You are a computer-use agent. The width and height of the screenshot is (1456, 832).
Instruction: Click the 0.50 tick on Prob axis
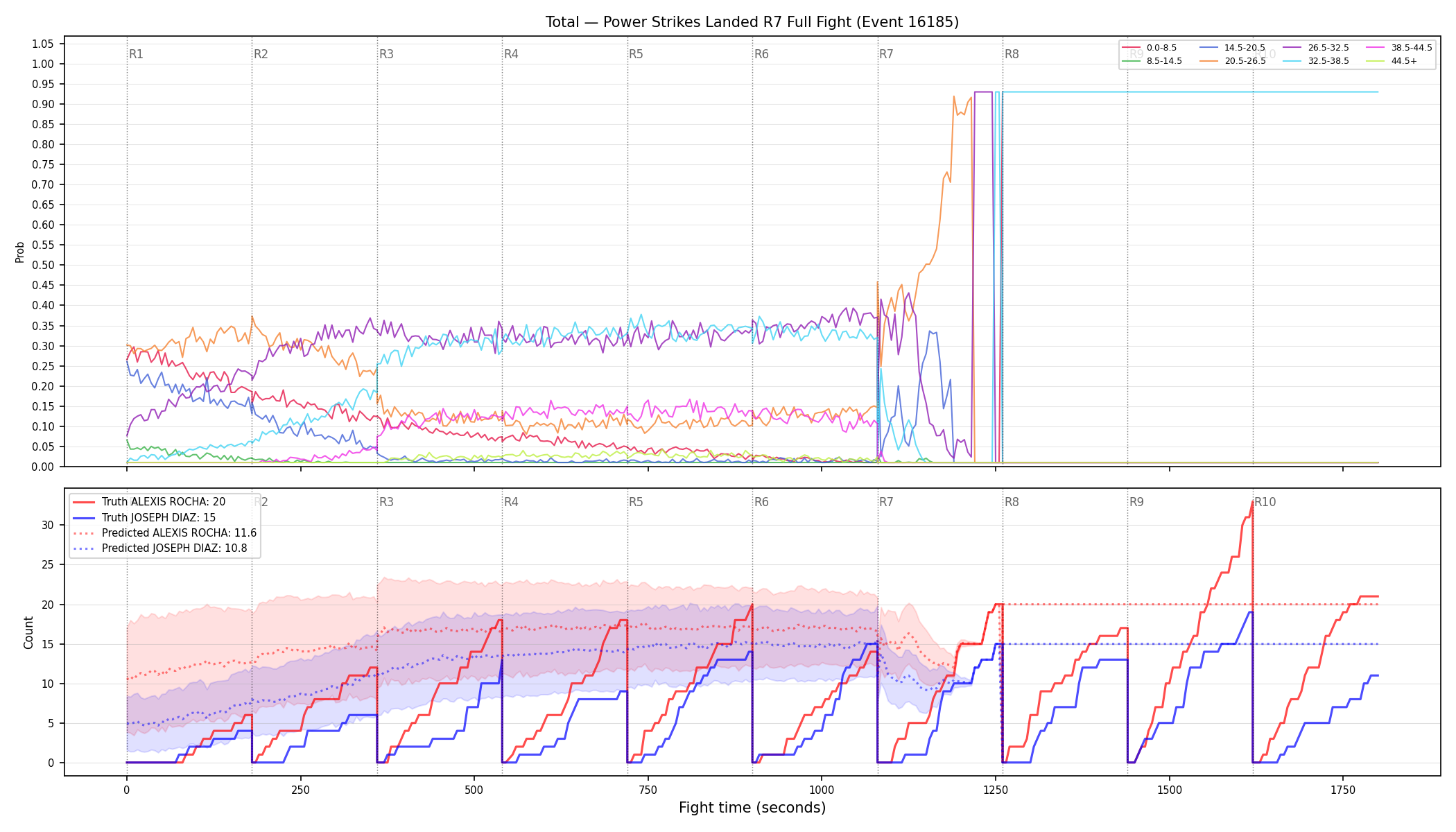point(43,265)
